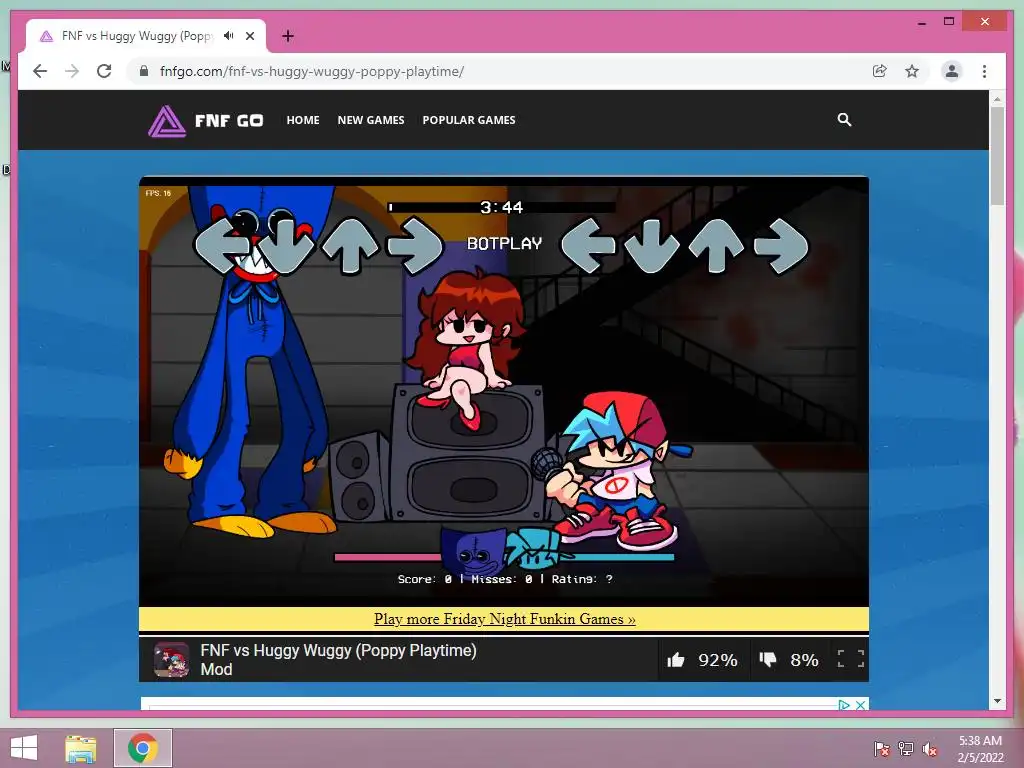Click the padlock site info icon

click(x=144, y=71)
